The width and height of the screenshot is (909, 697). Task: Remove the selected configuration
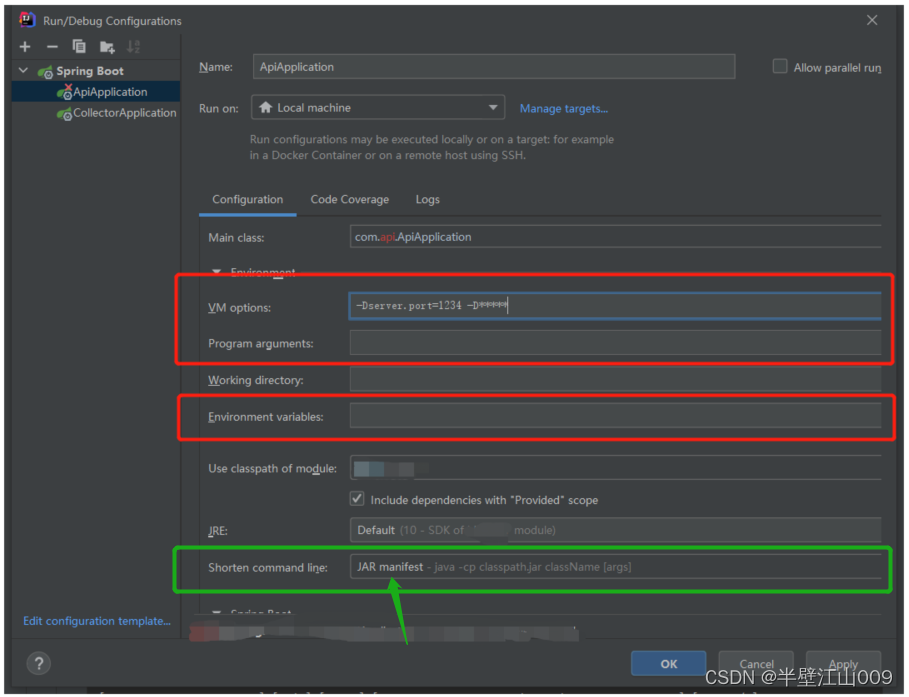coord(52,46)
